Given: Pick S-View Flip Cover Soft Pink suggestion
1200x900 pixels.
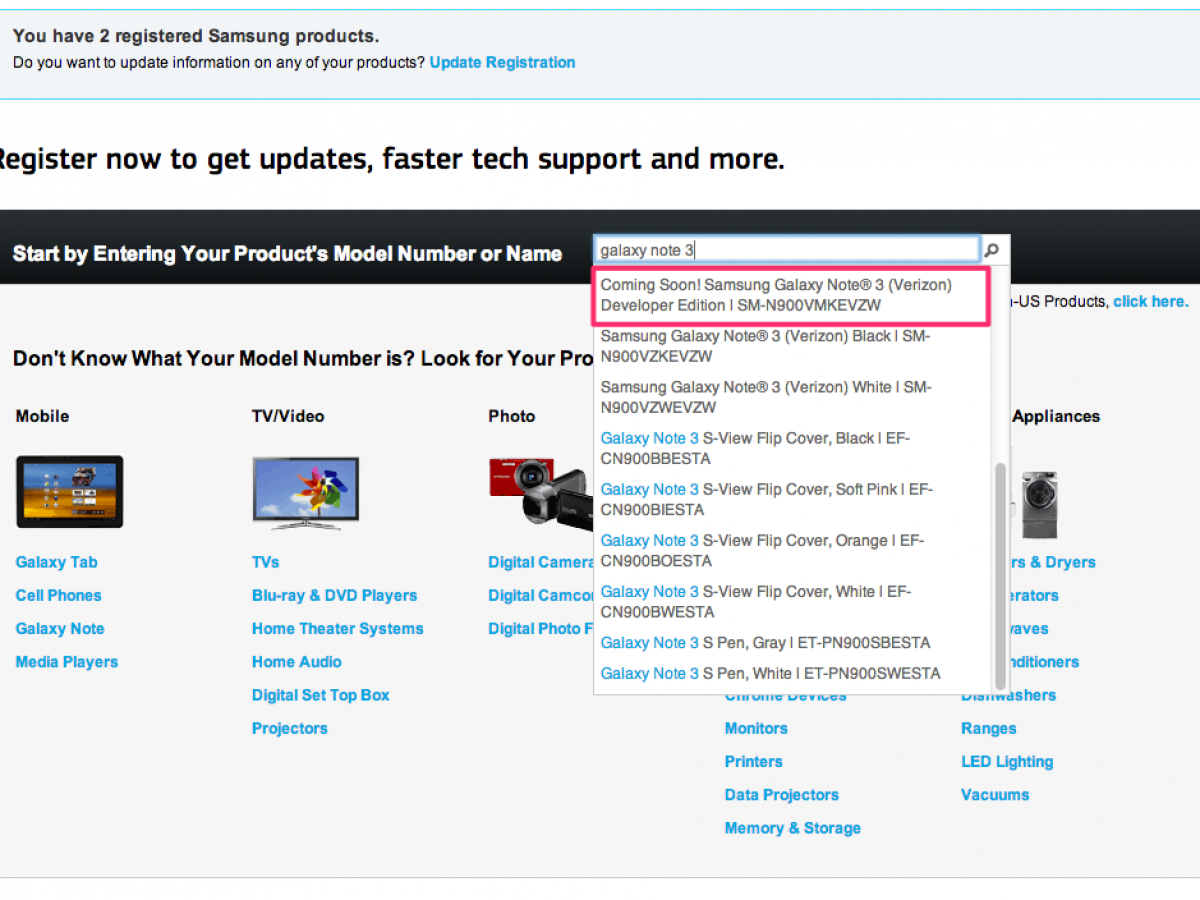Looking at the screenshot, I should (765, 499).
